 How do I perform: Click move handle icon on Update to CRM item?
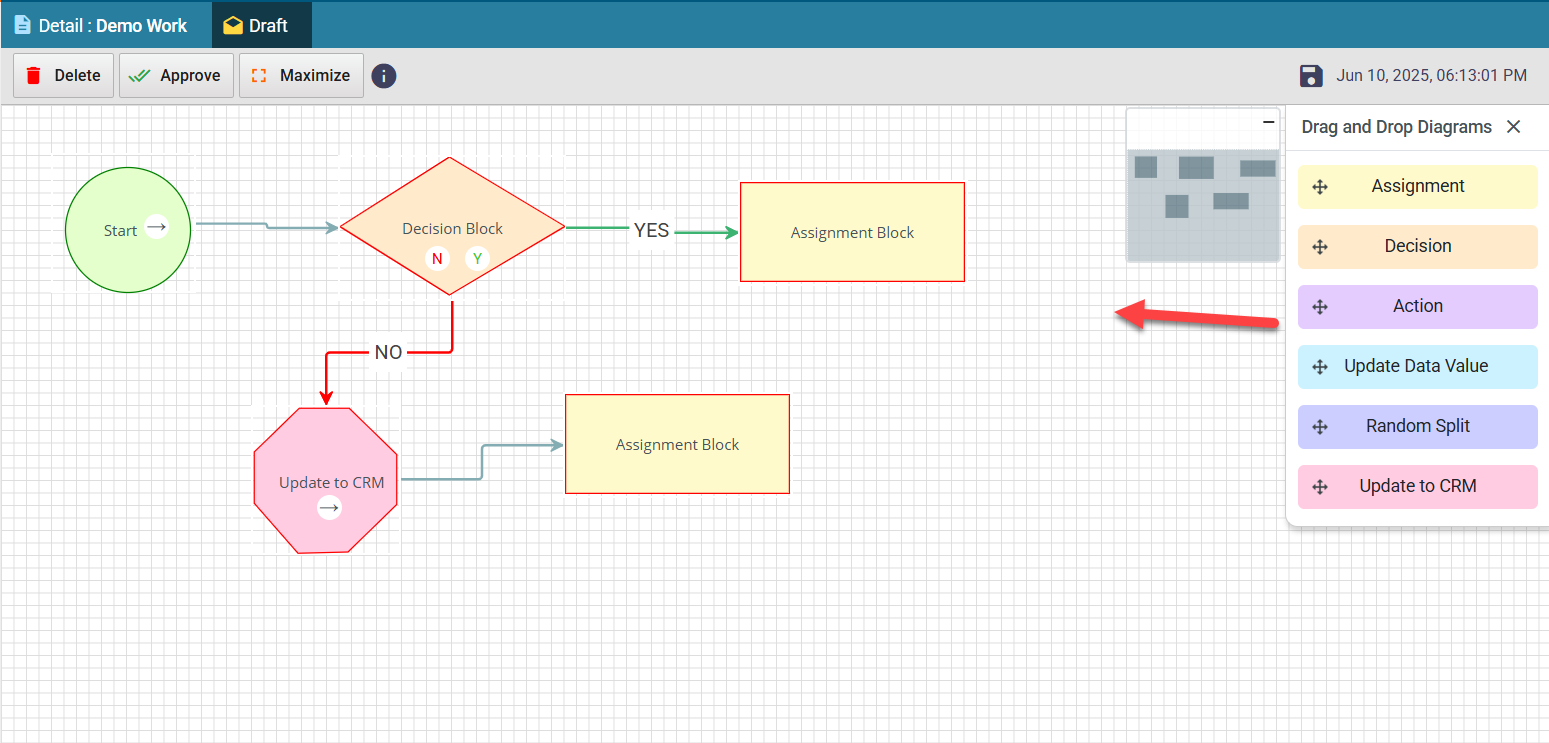pos(1320,487)
